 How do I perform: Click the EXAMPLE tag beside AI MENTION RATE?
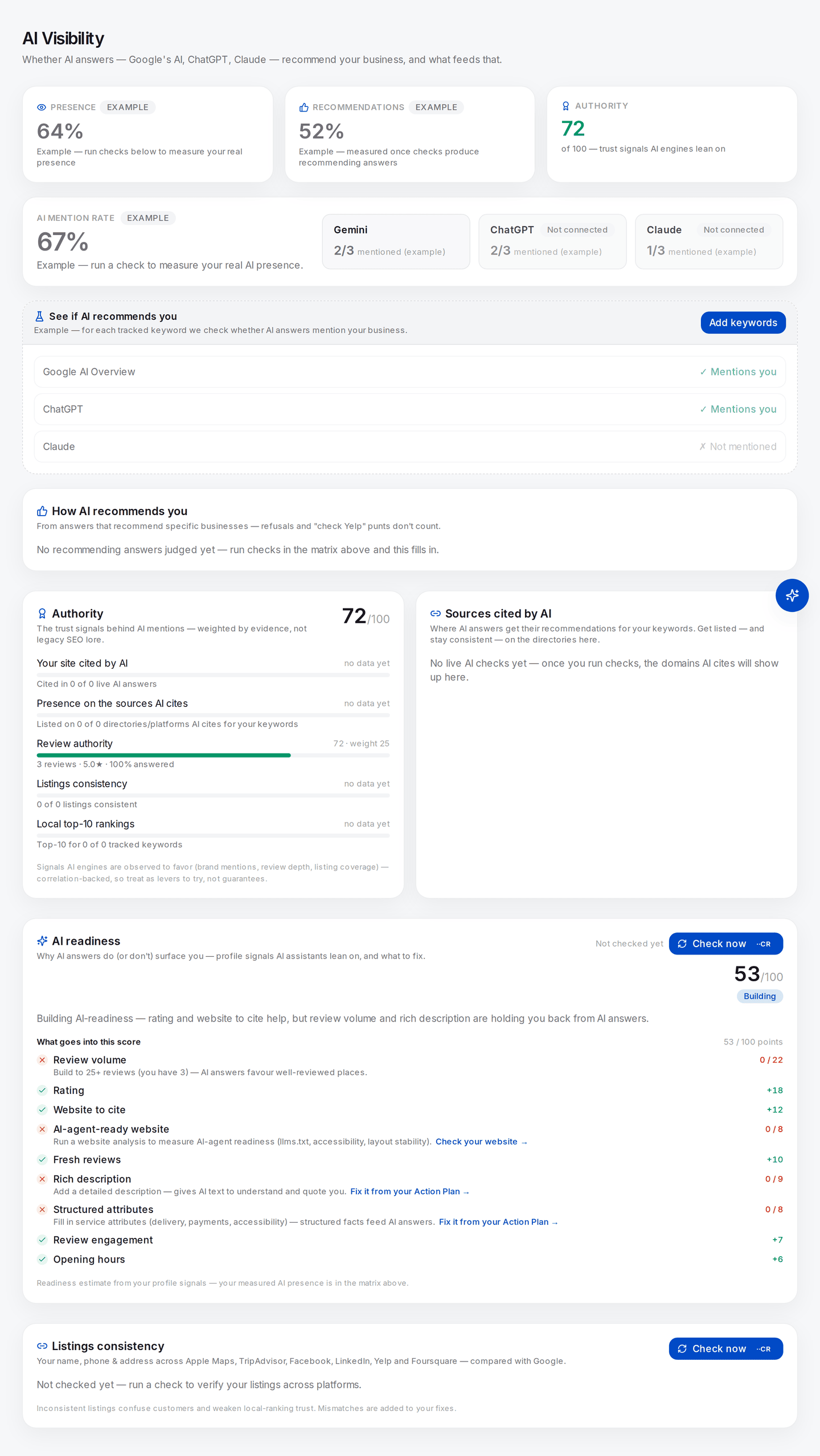pyautogui.click(x=148, y=218)
